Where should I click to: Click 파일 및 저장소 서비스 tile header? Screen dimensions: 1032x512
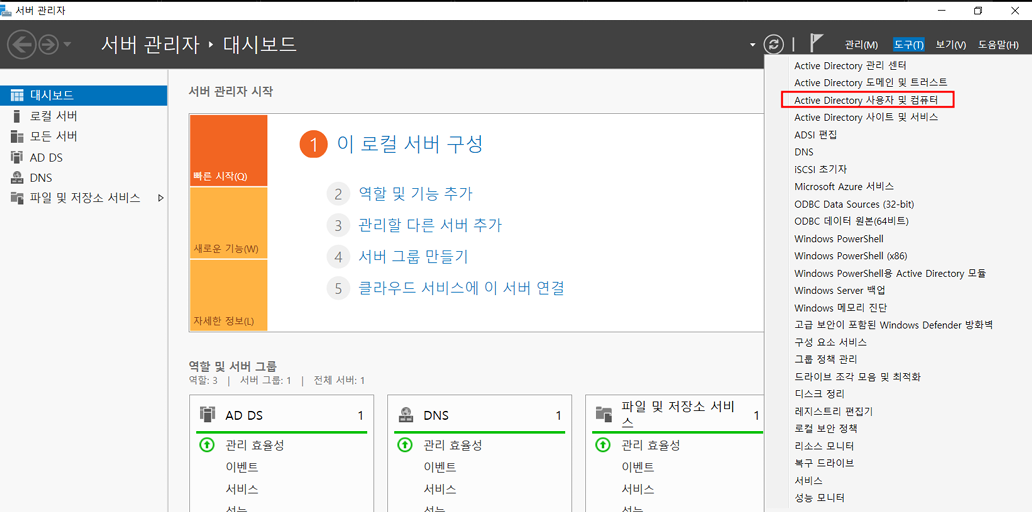pos(678,415)
